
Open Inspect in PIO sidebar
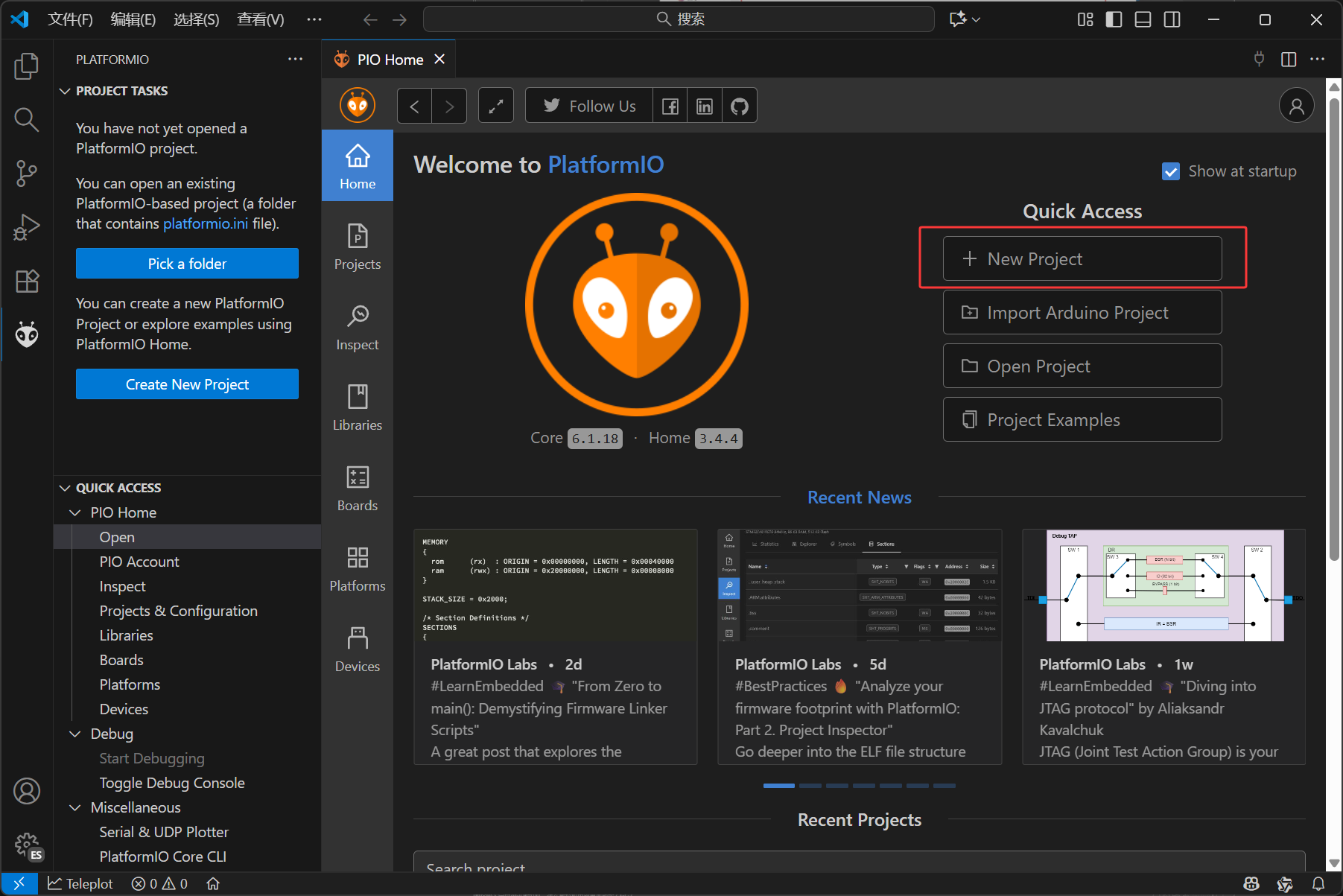pos(358,327)
